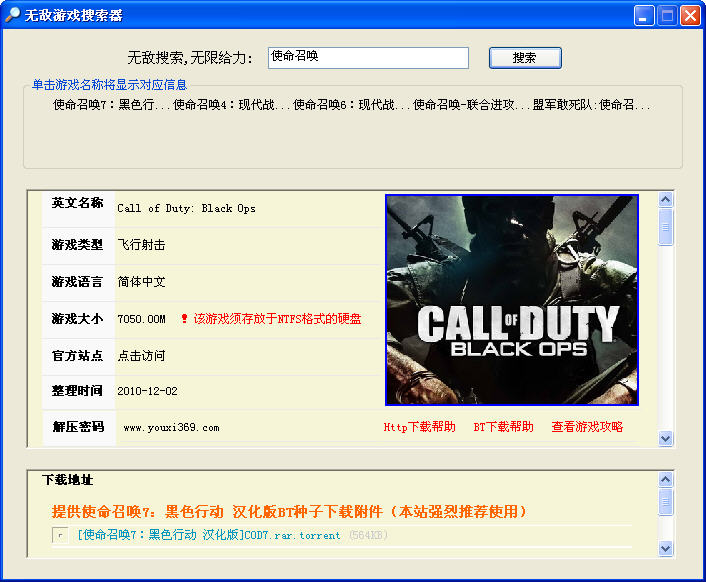Click the 下载地址 heading
The height and width of the screenshot is (582, 706).
pyautogui.click(x=68, y=480)
